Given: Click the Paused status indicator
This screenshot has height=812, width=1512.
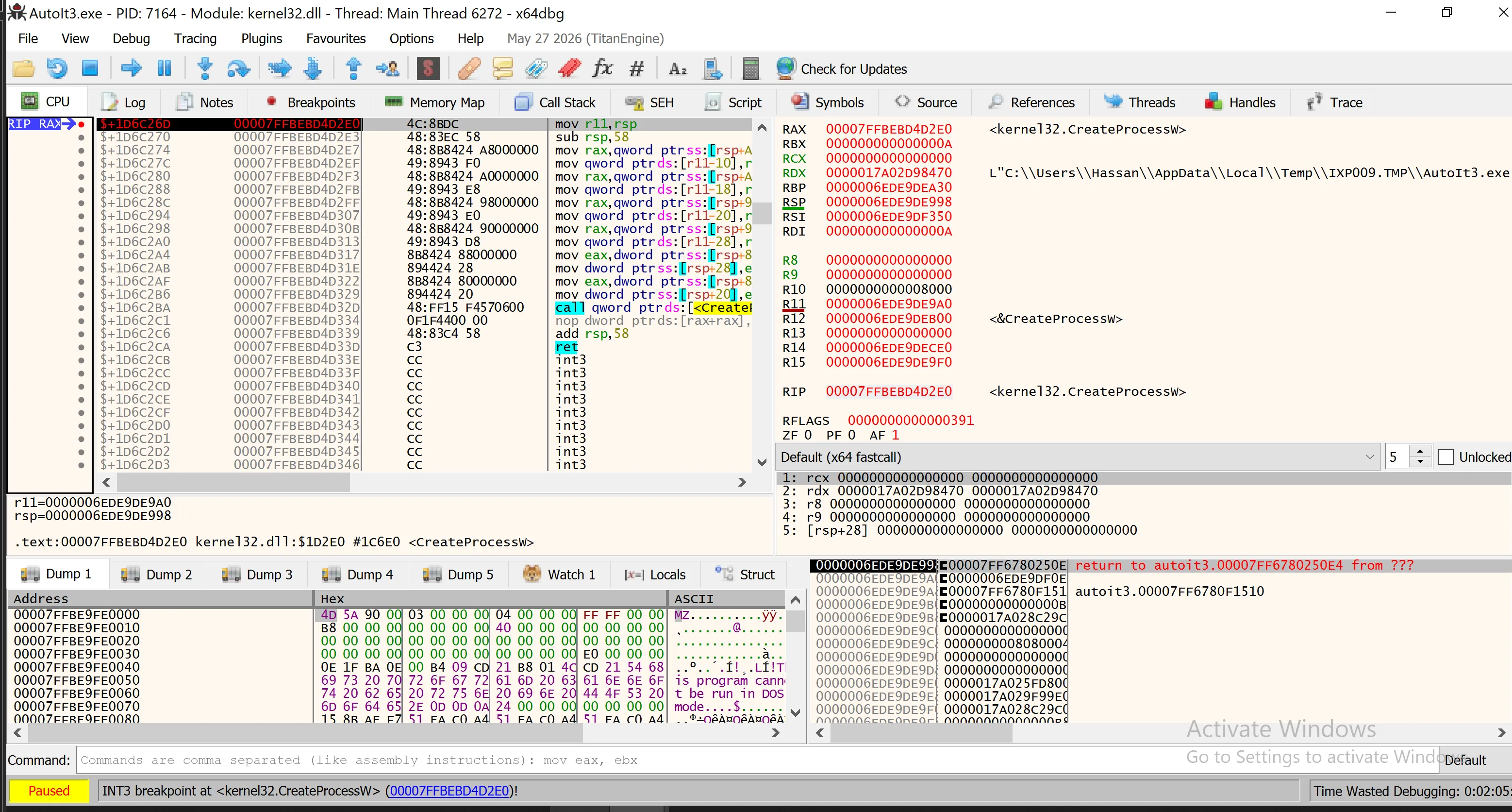Looking at the screenshot, I should point(49,791).
